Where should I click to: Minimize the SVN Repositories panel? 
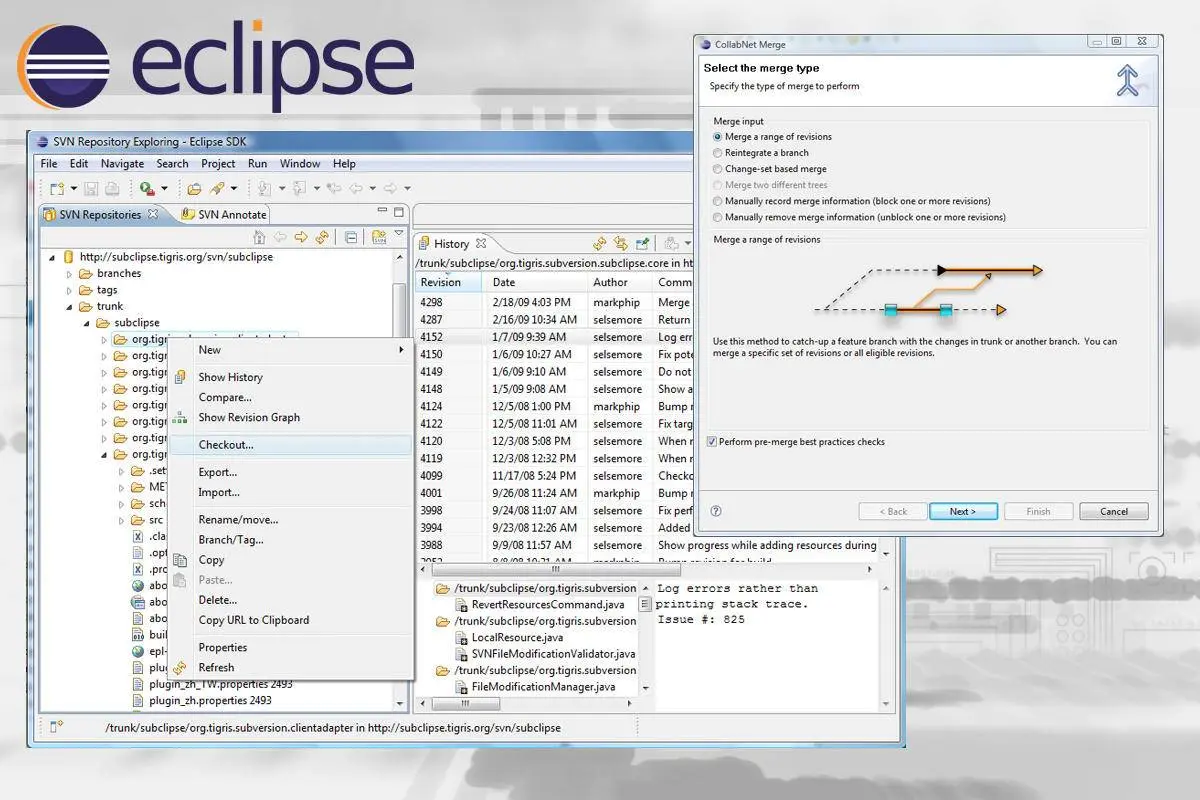pyautogui.click(x=382, y=210)
